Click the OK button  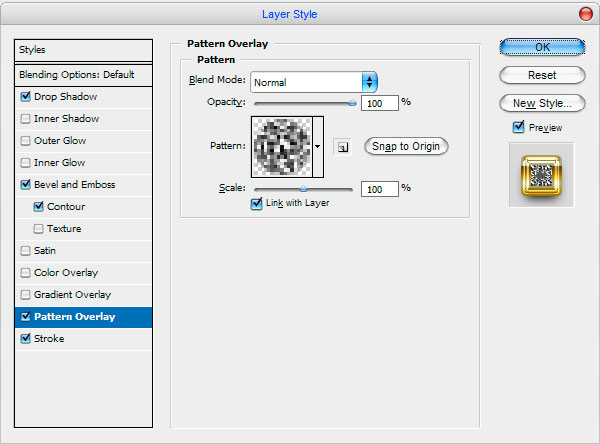tap(542, 47)
